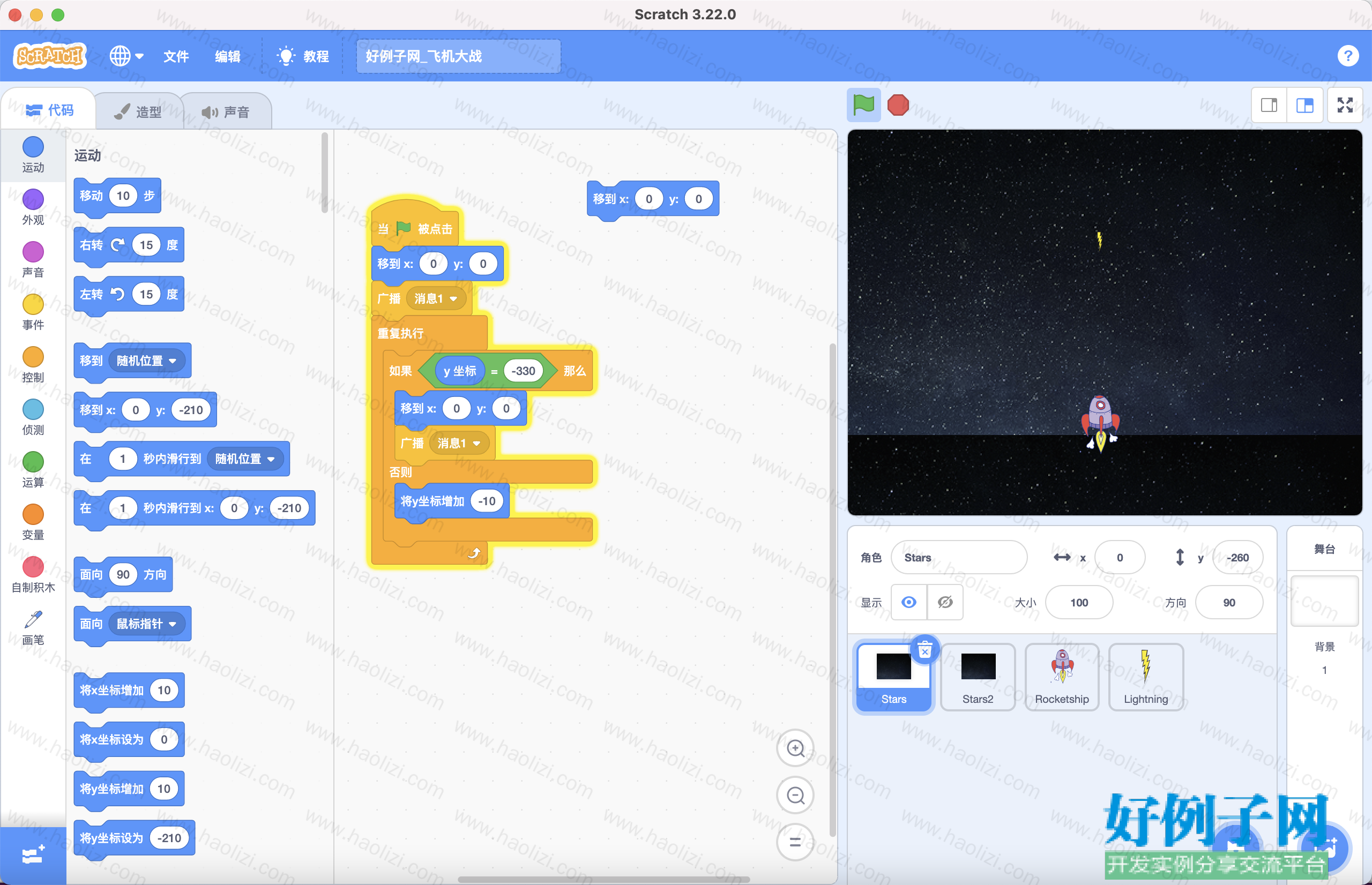
Task: Click the green flag to start project
Action: point(863,105)
